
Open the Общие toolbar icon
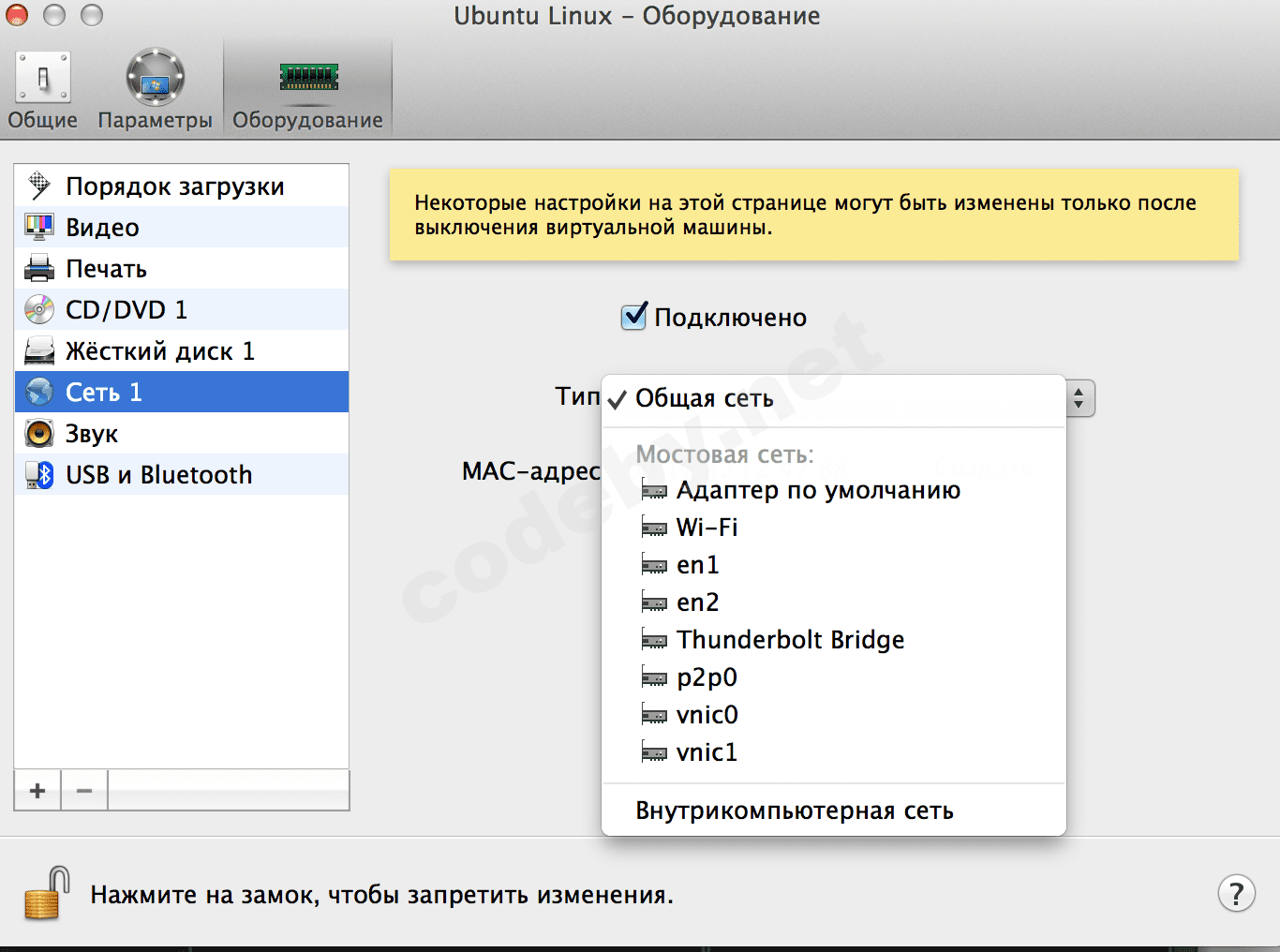[x=42, y=79]
